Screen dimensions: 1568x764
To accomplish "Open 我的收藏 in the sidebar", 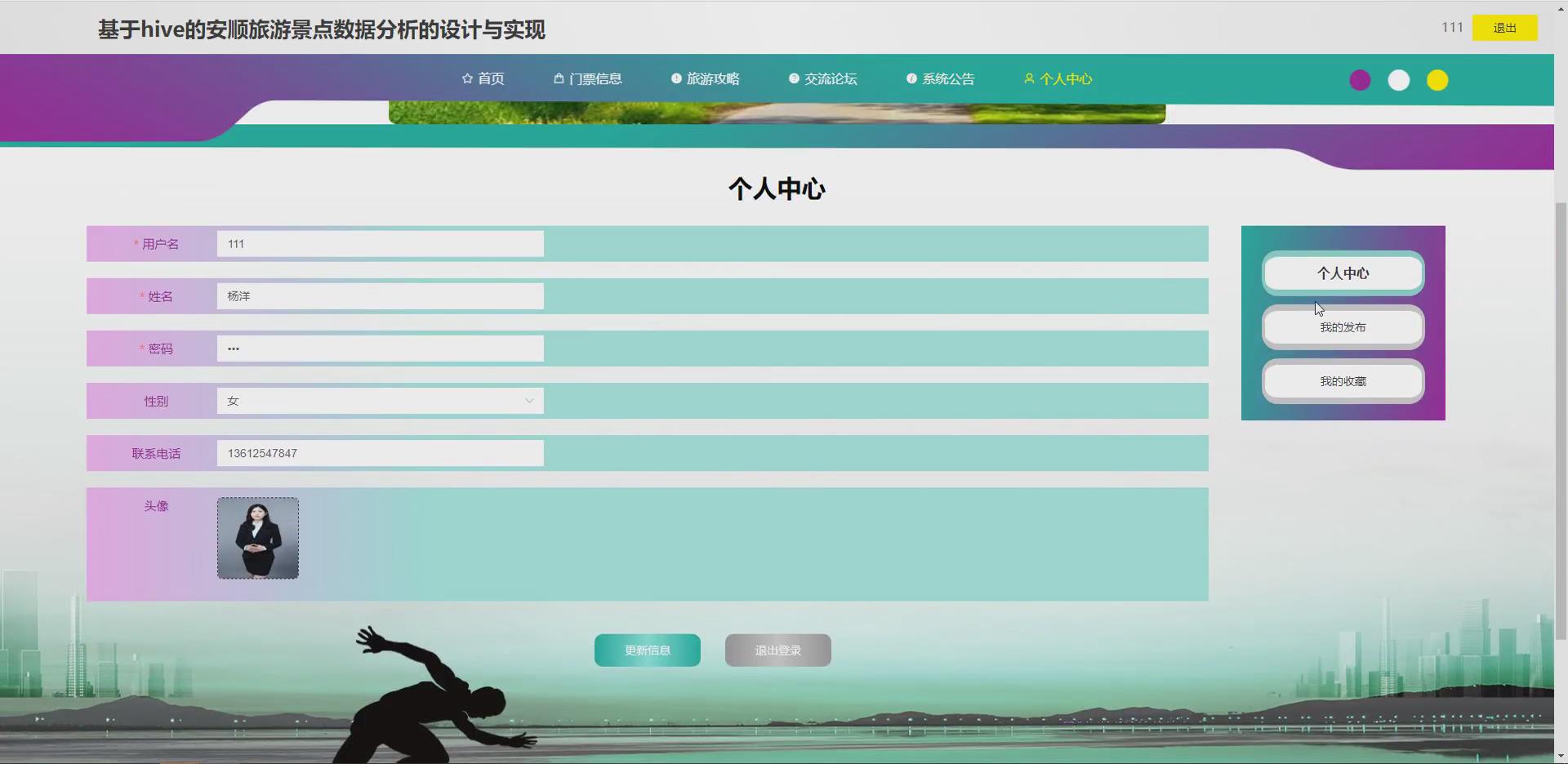I will coord(1343,380).
